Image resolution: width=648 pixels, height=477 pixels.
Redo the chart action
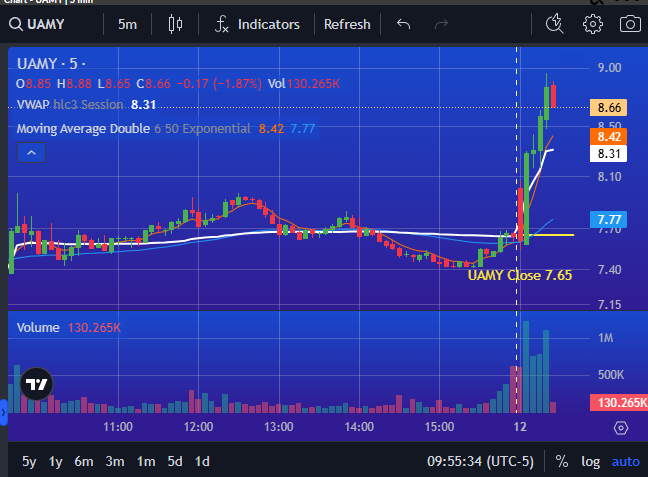tap(441, 24)
